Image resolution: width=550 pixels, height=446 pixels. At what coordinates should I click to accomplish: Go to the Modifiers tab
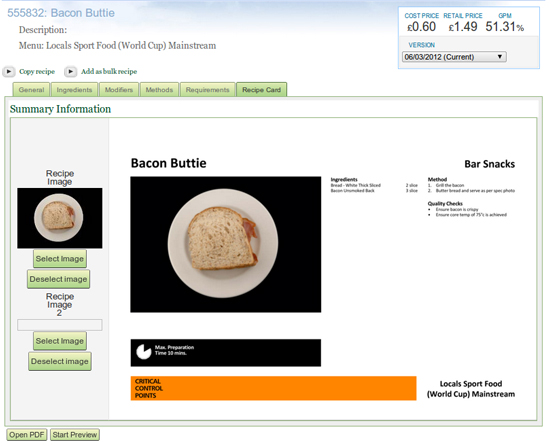(x=119, y=90)
